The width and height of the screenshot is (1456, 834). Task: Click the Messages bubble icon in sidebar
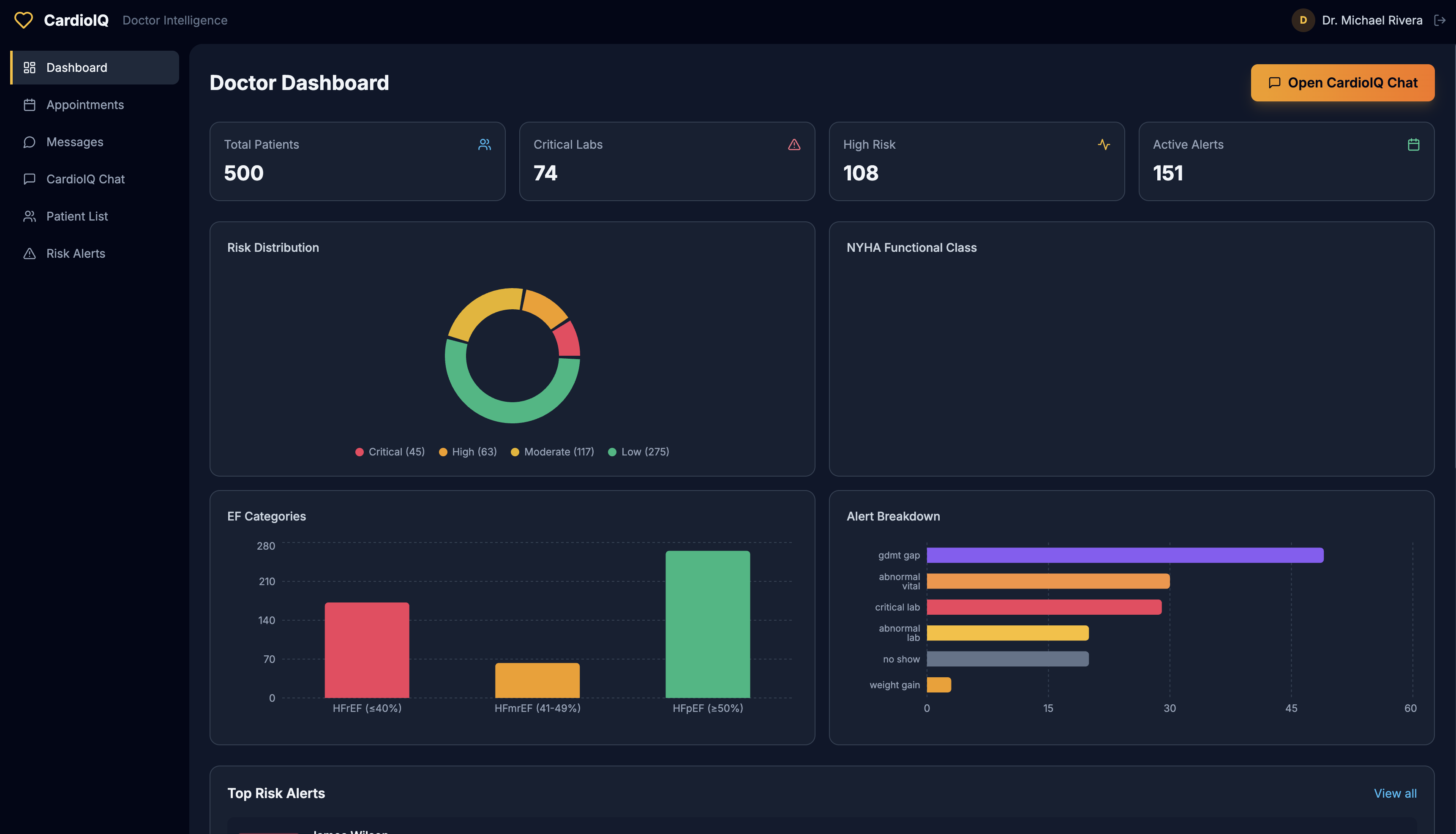click(x=29, y=142)
